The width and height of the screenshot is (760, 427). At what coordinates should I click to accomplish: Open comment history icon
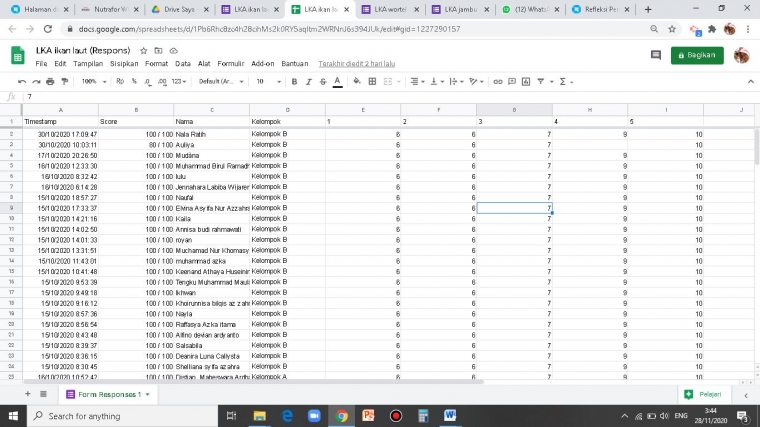(655, 55)
